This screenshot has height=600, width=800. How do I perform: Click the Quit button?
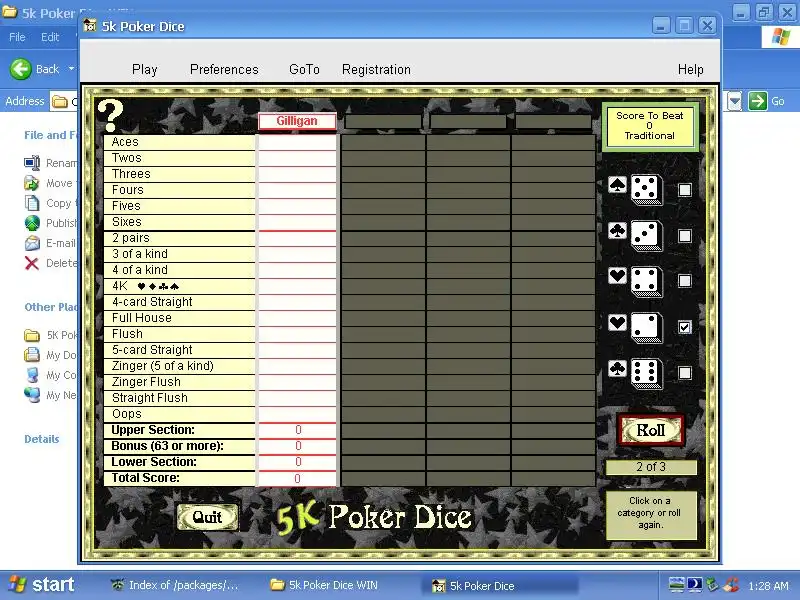pyautogui.click(x=207, y=517)
